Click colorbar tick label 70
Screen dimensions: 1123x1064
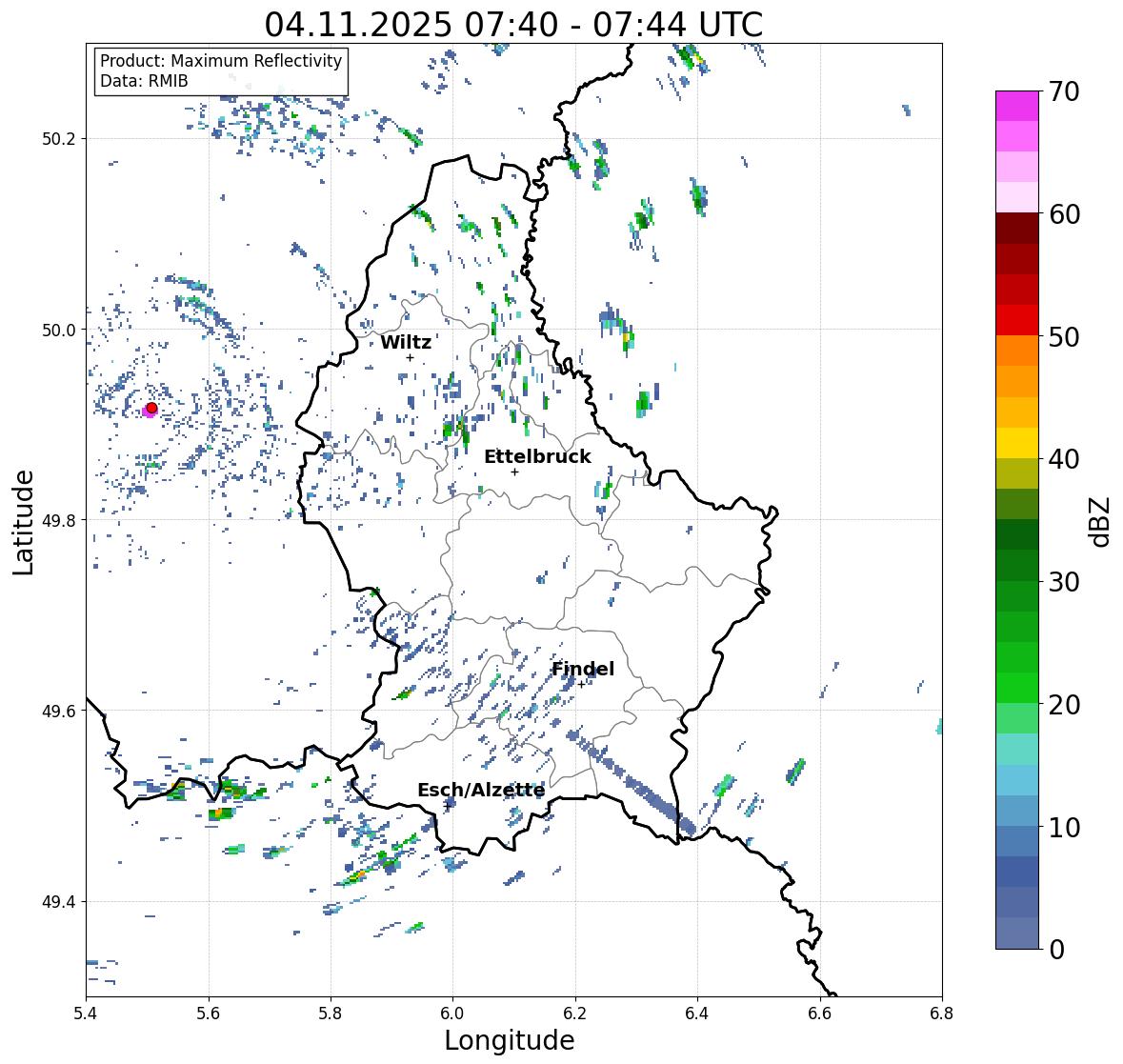[1064, 91]
